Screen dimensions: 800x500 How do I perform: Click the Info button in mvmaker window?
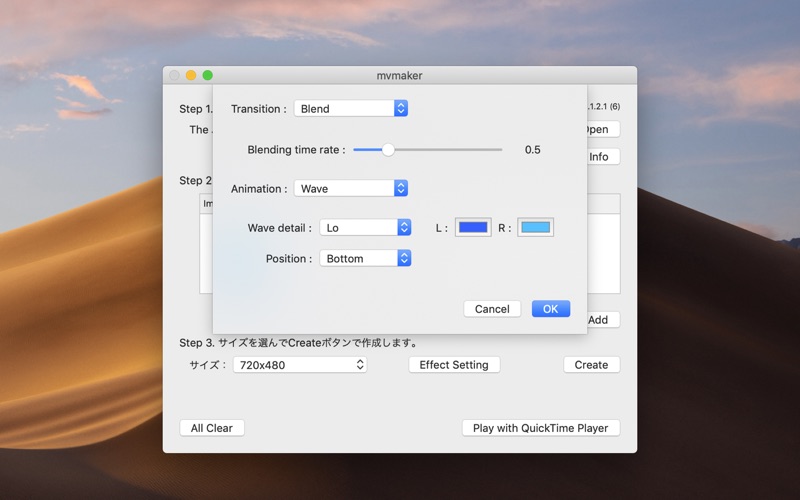pos(603,157)
